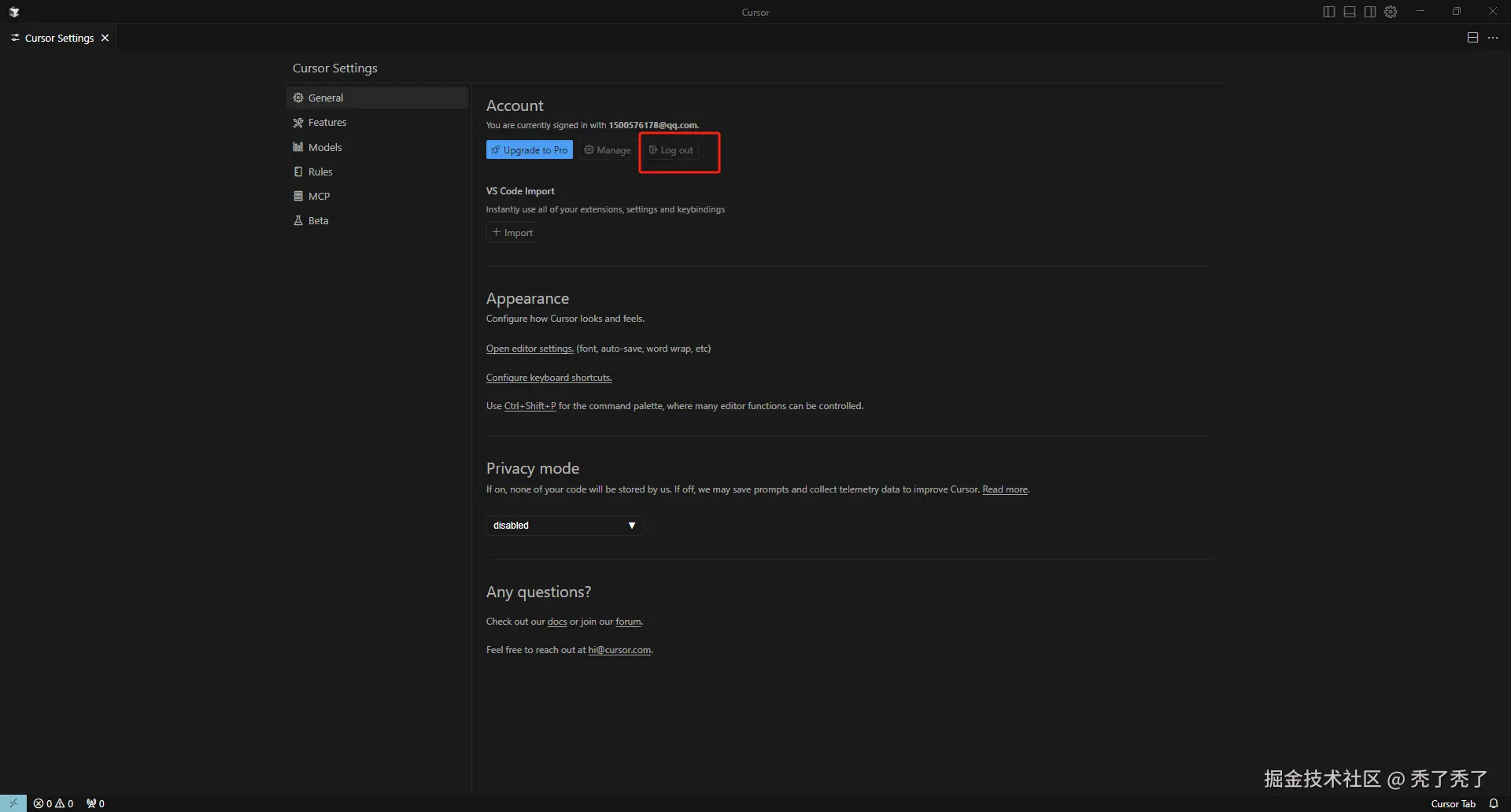Open the remote window status icon

click(13, 803)
